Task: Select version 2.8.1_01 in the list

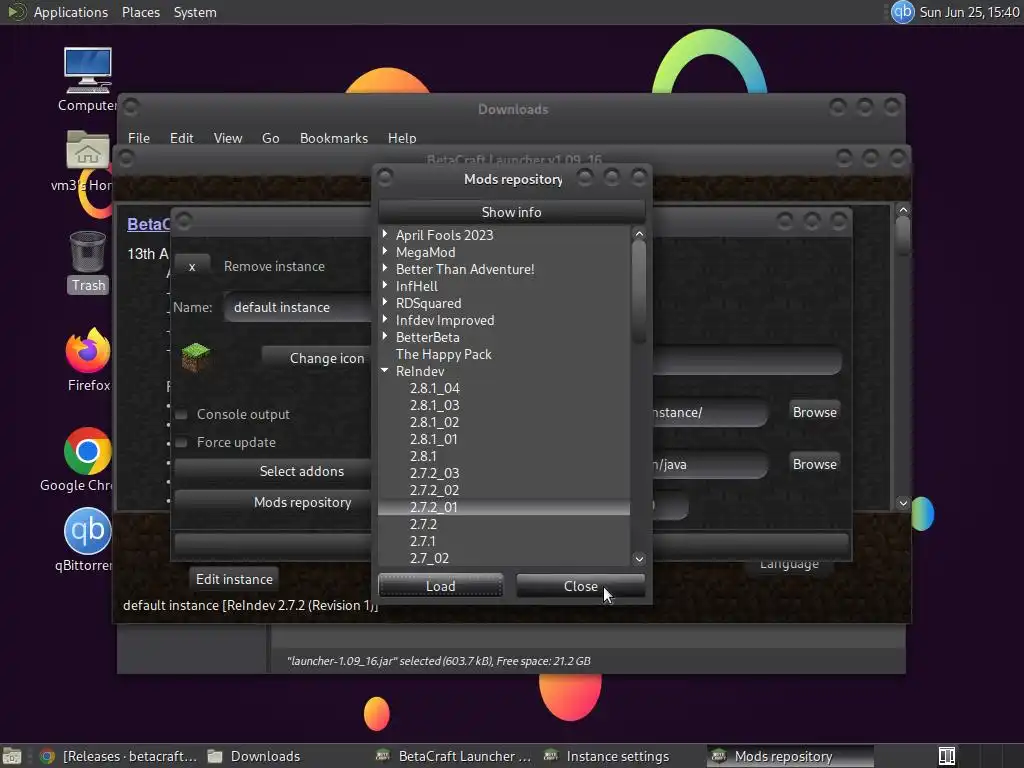Action: (x=434, y=439)
